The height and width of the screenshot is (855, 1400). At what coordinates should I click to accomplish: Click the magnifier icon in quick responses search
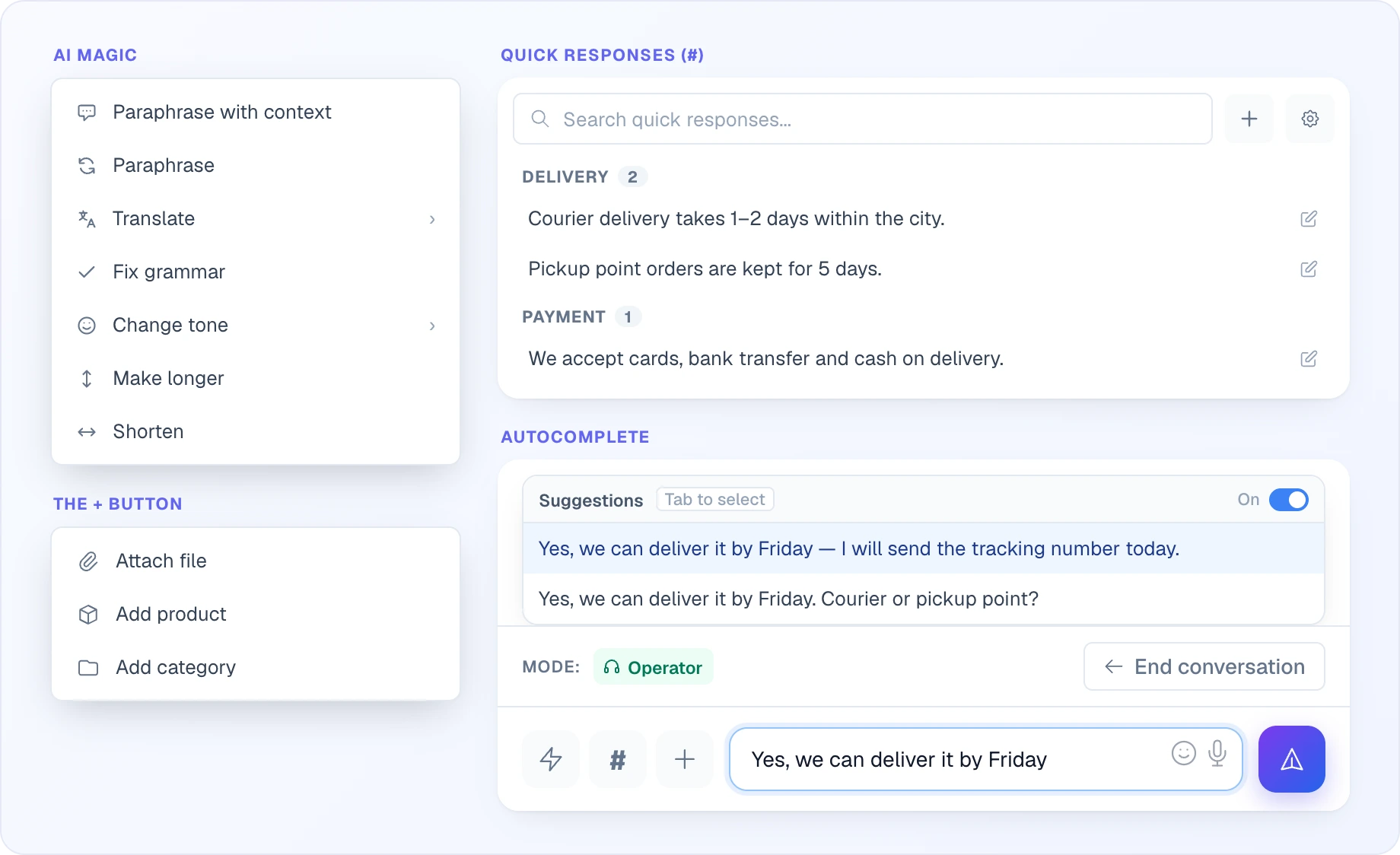pos(540,119)
